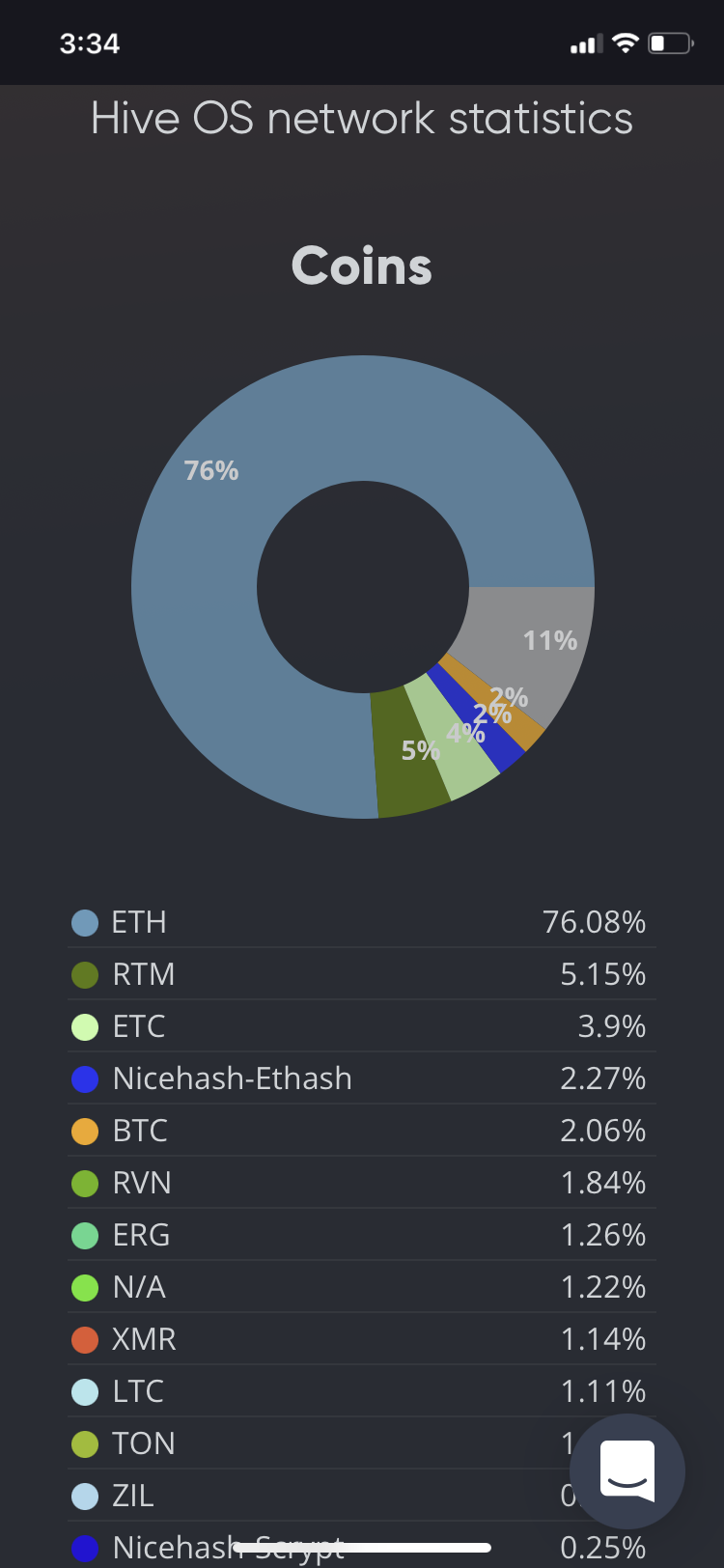Image resolution: width=724 pixels, height=1568 pixels.
Task: Tap the ETH legend color dot
Action: pyautogui.click(x=85, y=923)
